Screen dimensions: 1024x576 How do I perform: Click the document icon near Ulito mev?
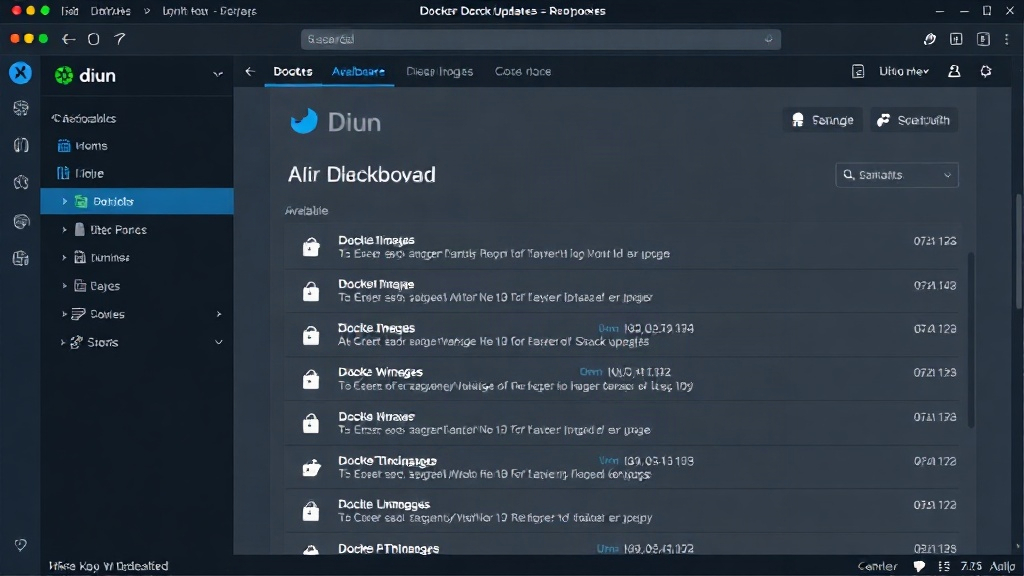click(858, 71)
